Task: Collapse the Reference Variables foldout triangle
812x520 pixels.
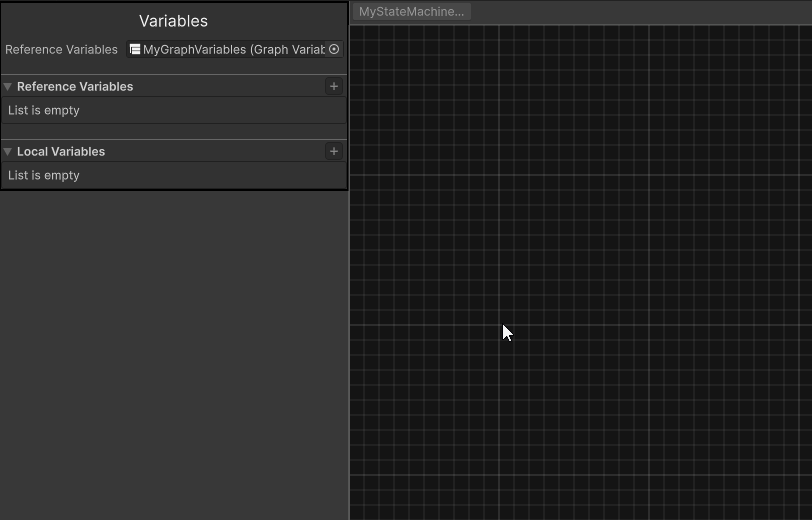Action: pos(8,87)
